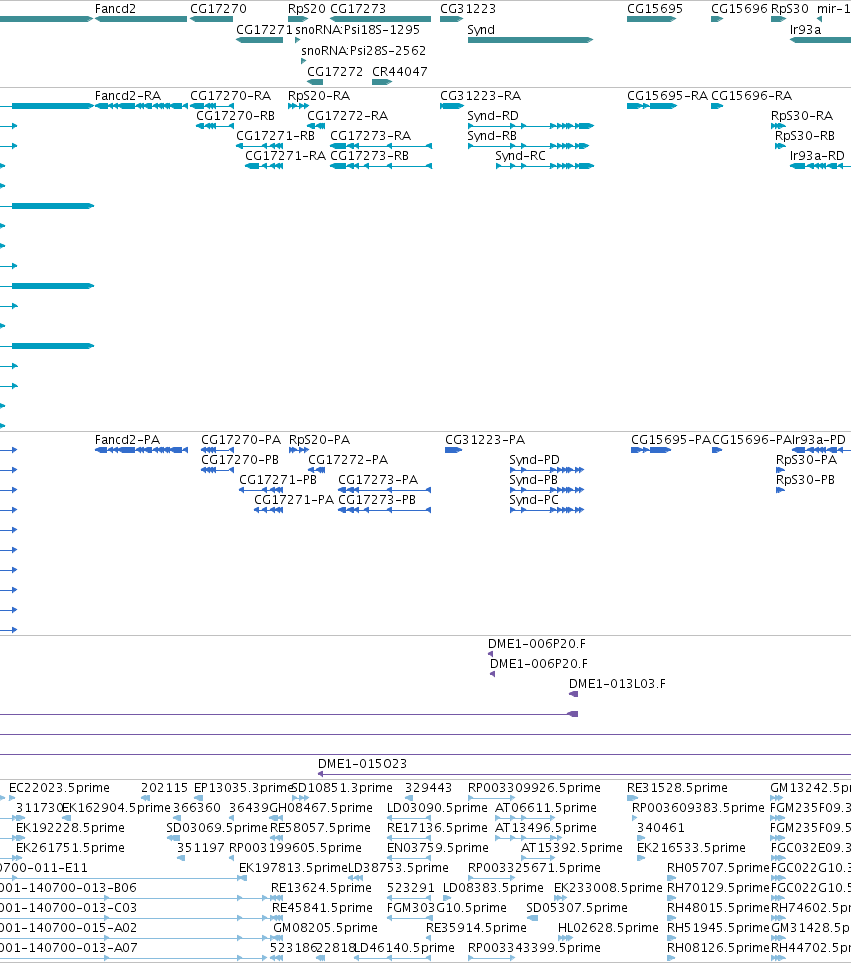Screen dimensions: 851x963
Task: Open protein Fancd2-PA
Action: click(127, 440)
